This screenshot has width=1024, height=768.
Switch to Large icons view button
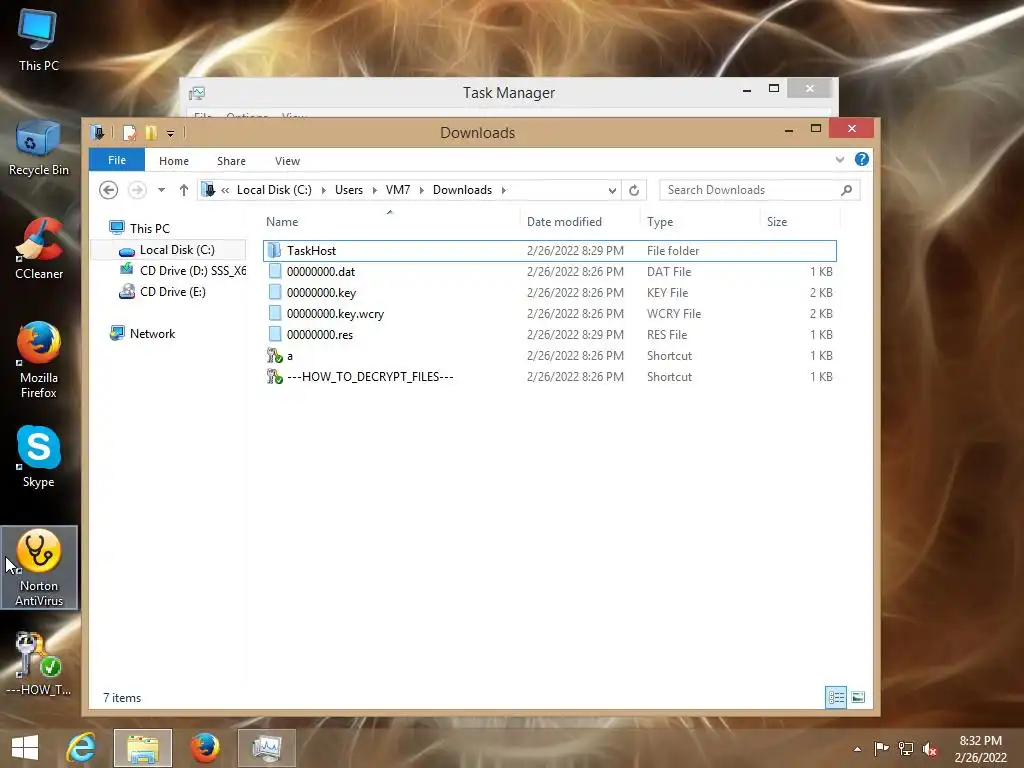[x=858, y=697]
